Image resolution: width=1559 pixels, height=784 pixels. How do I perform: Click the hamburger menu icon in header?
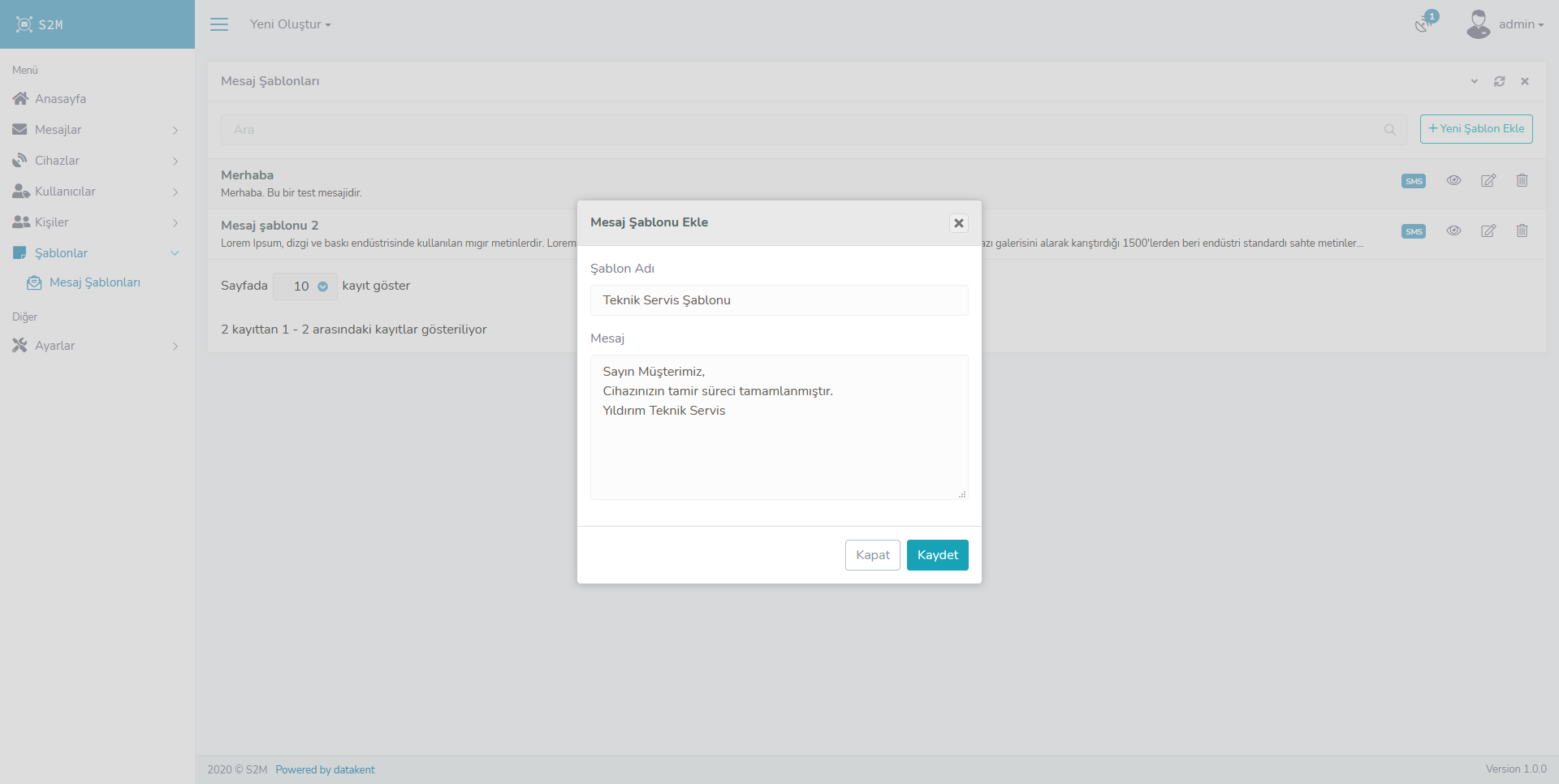click(219, 24)
